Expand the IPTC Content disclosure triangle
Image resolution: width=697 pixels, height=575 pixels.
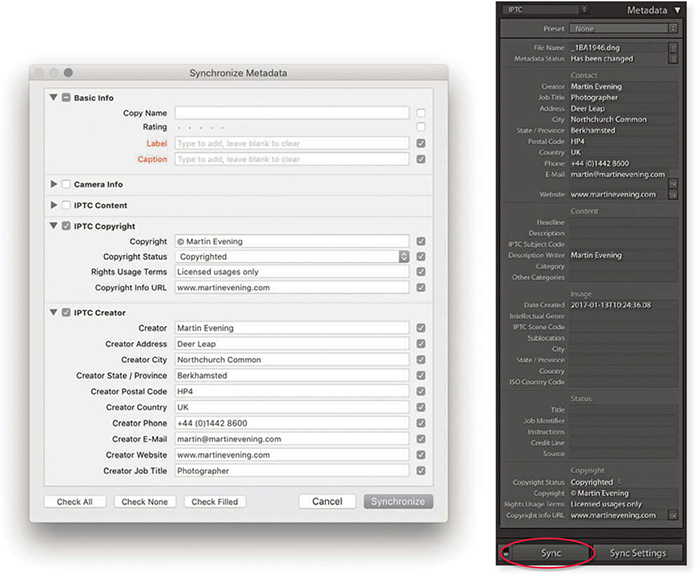coord(54,205)
